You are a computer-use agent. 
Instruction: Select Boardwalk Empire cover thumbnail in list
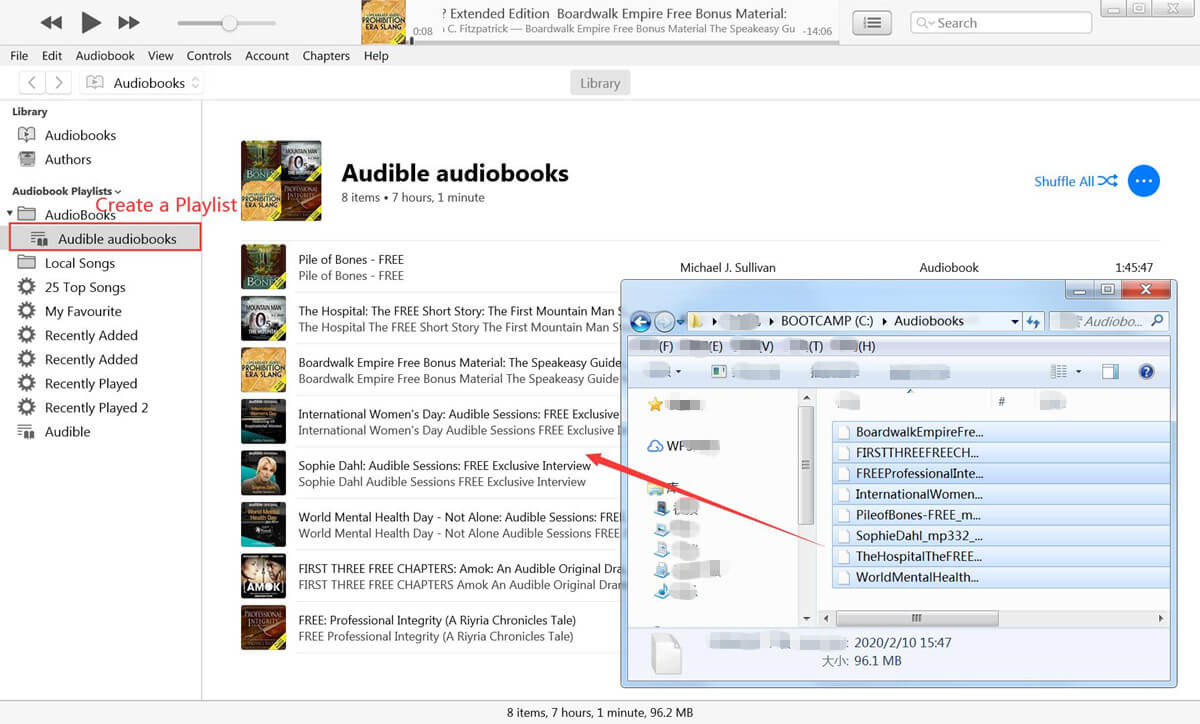click(x=263, y=370)
